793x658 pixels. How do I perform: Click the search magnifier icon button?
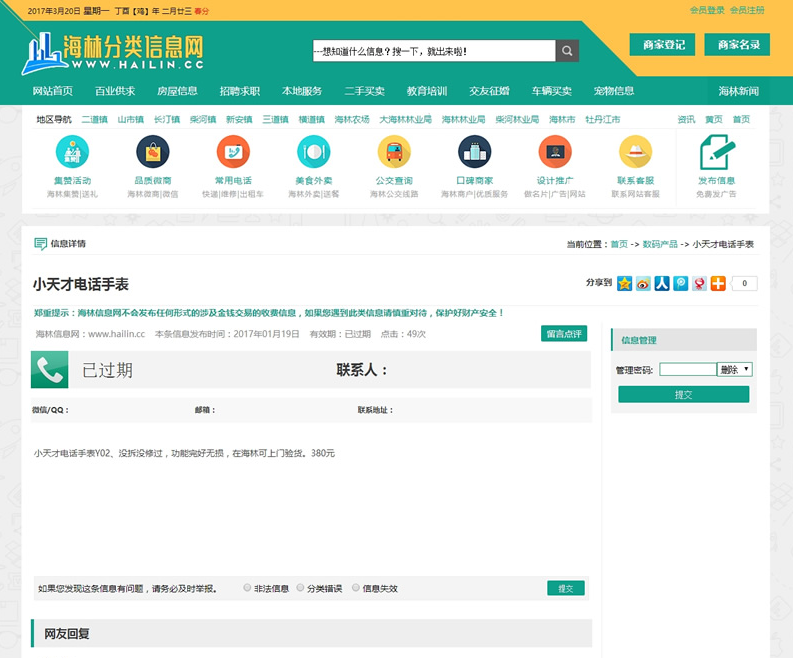coord(567,51)
